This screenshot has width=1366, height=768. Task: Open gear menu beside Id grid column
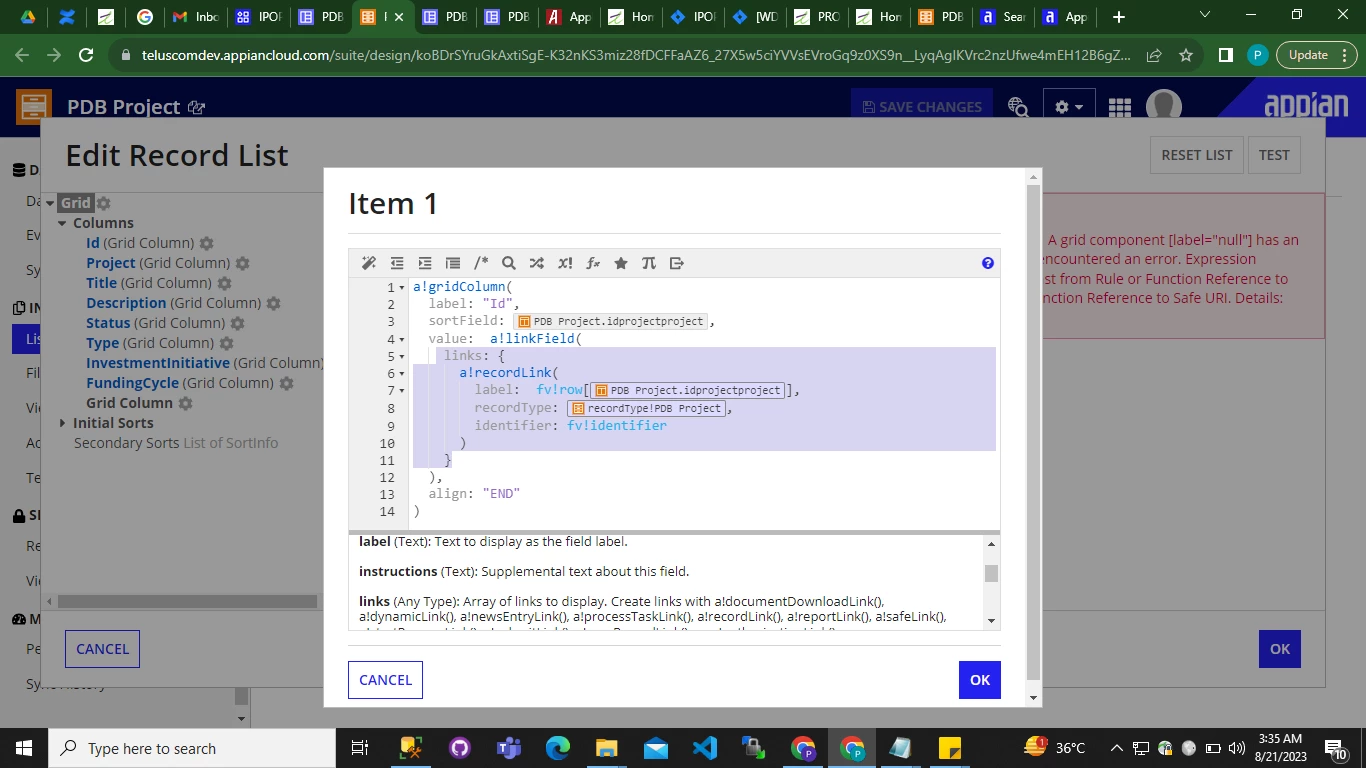coord(206,243)
